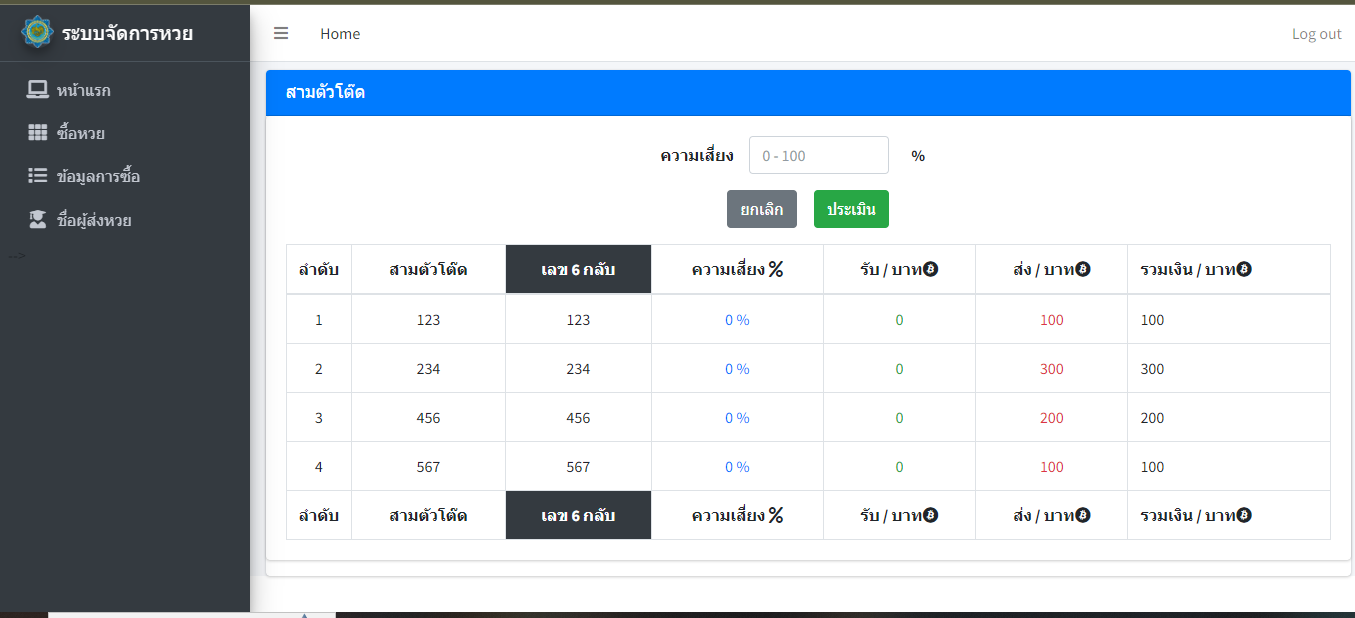Open the ข้อมูลการซื้อ sidebar menu item
Image resolution: width=1355 pixels, height=618 pixels.
pos(98,176)
